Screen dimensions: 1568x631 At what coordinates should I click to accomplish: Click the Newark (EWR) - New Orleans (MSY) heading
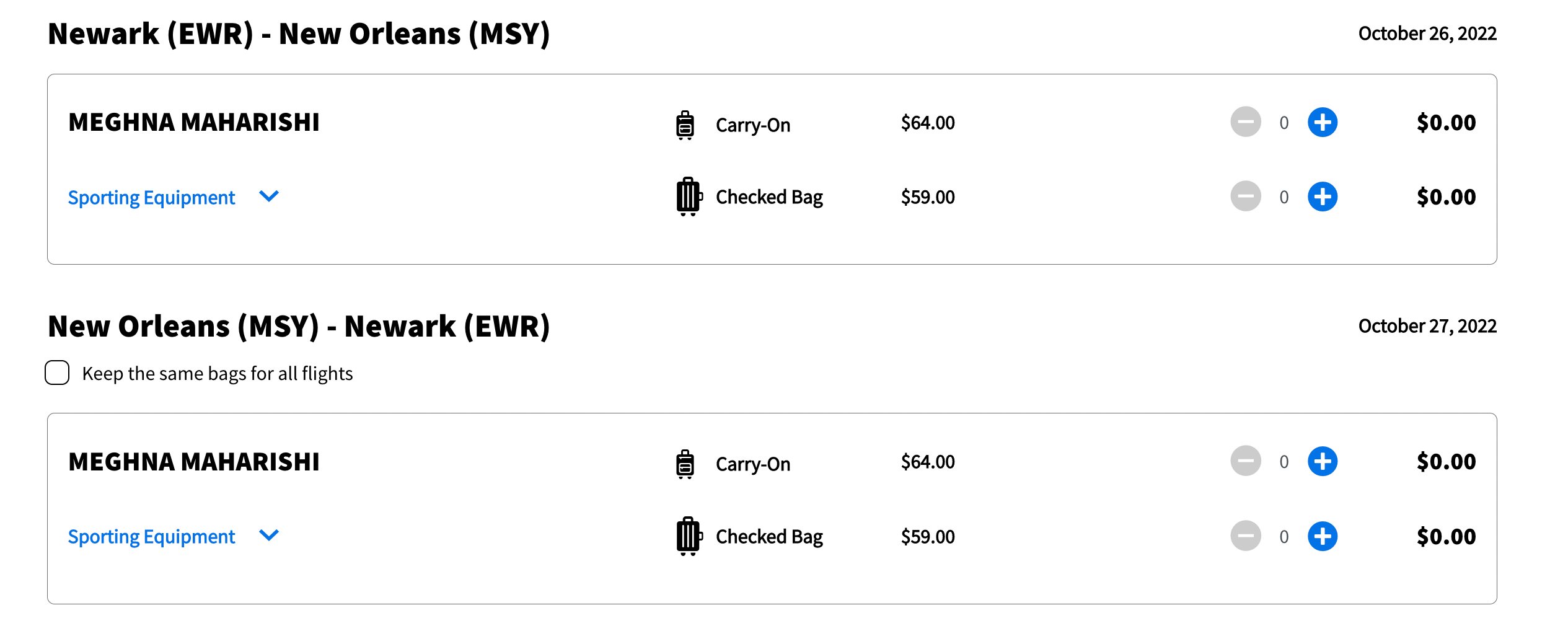coord(299,33)
